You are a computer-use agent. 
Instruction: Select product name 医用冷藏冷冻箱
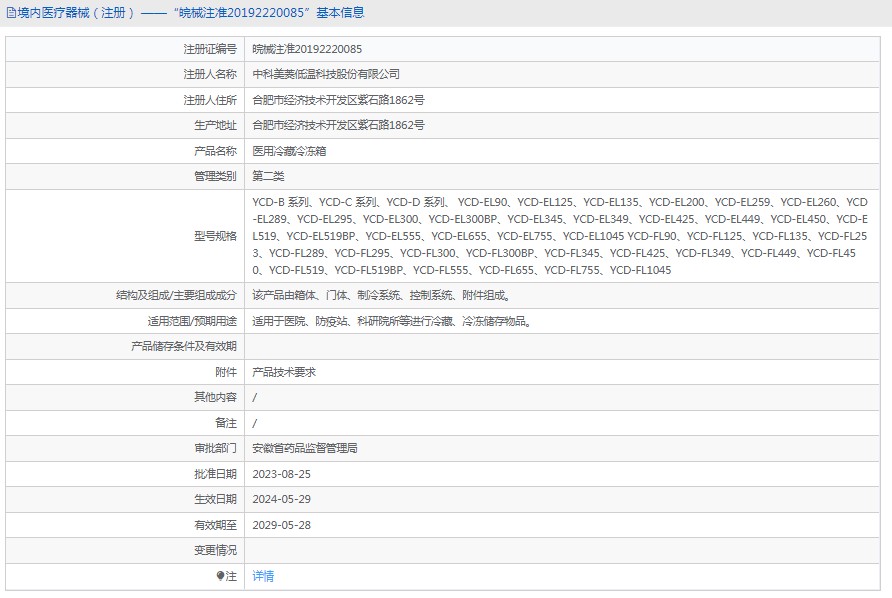tap(289, 151)
